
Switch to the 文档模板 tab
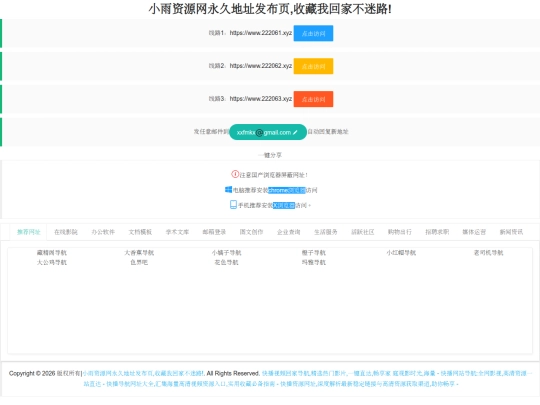pyautogui.click(x=140, y=232)
